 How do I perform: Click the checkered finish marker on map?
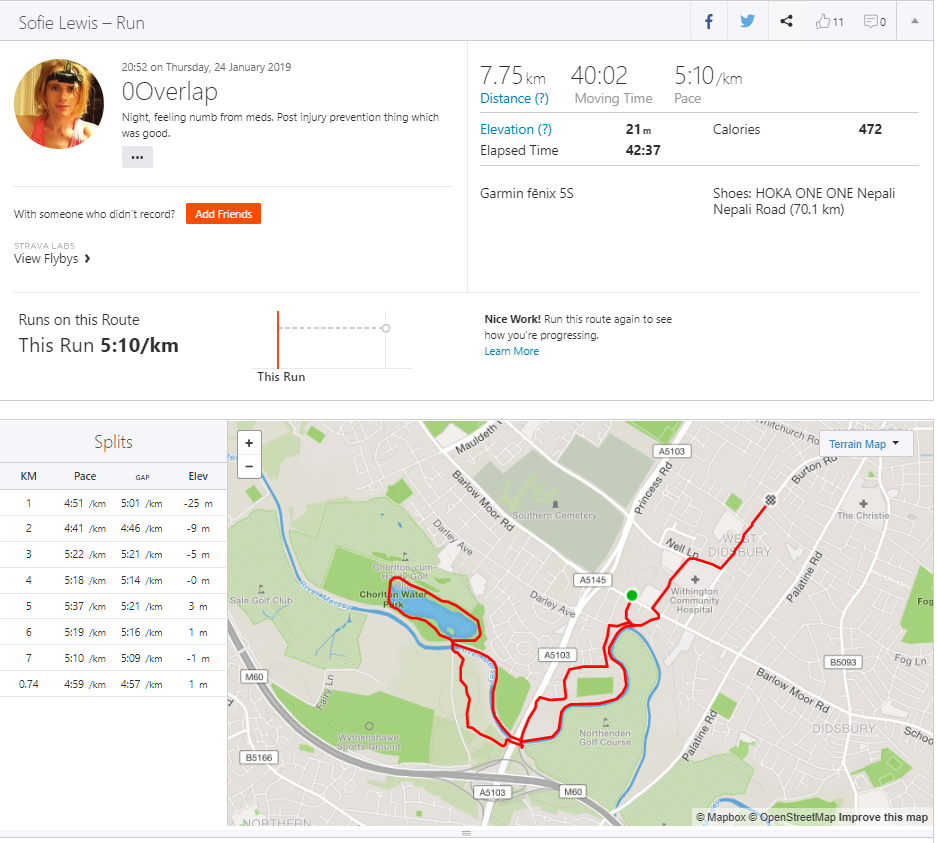click(x=770, y=500)
